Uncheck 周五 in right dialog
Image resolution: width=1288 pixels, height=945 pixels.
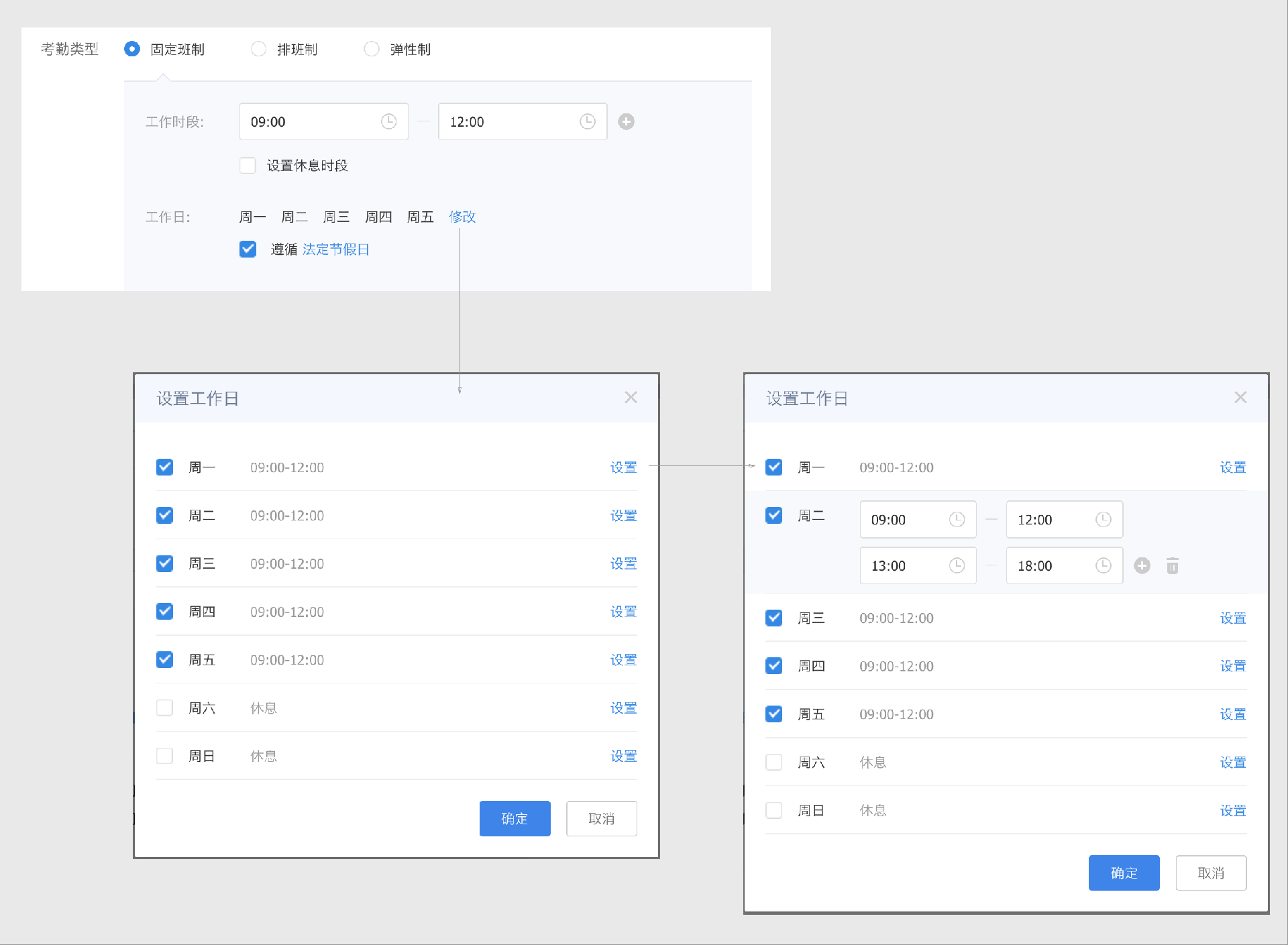tap(774, 714)
